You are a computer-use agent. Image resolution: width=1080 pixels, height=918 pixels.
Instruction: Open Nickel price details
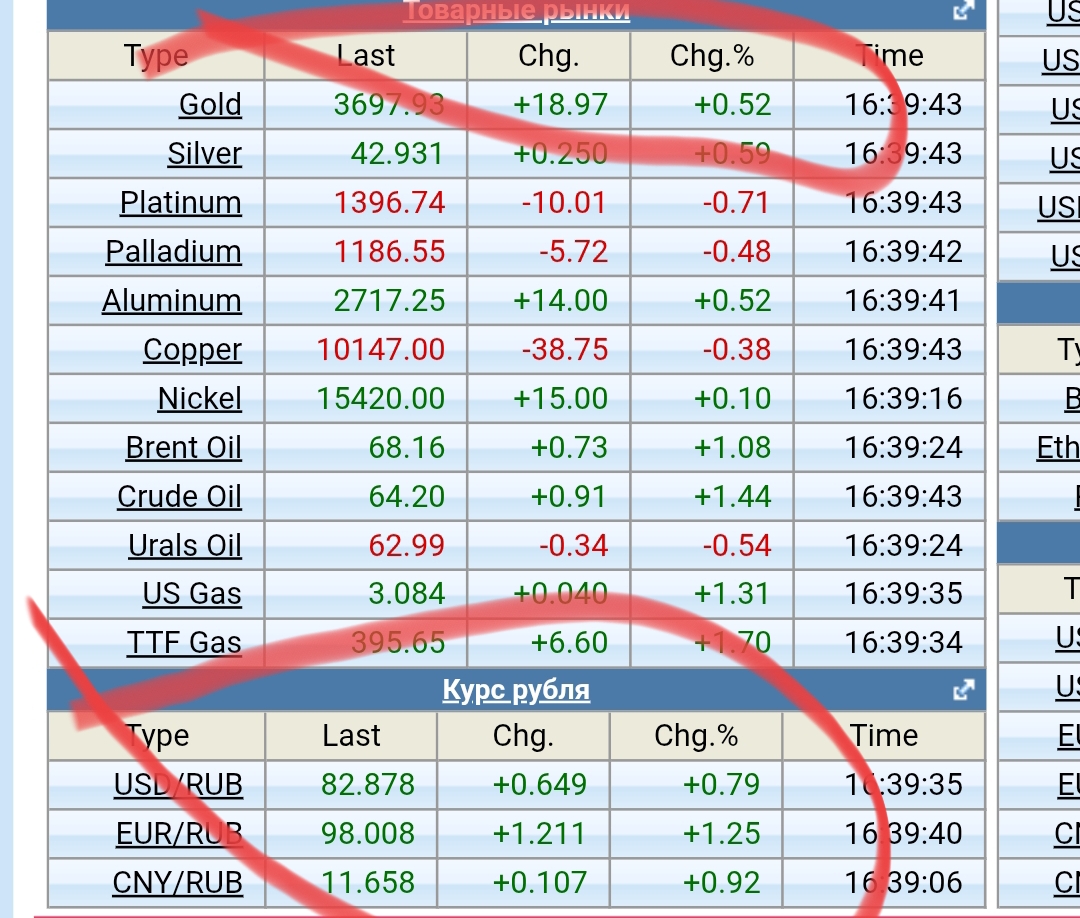[x=200, y=398]
